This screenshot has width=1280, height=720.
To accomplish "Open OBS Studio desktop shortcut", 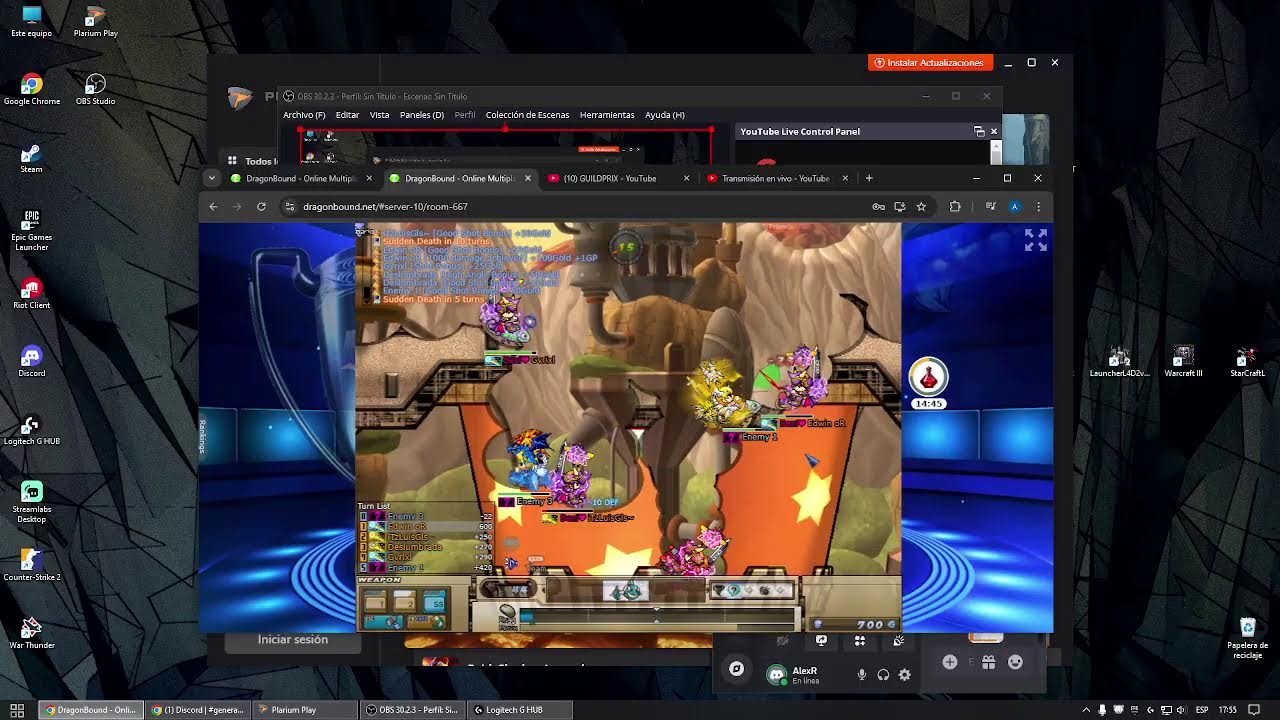I will [x=96, y=89].
